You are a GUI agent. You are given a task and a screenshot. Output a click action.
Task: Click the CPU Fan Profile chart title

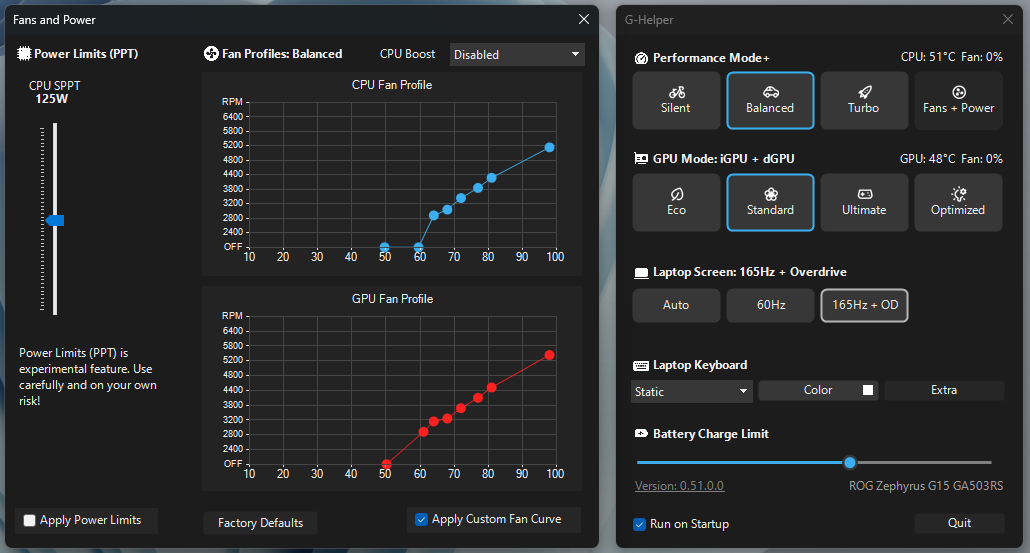[392, 85]
